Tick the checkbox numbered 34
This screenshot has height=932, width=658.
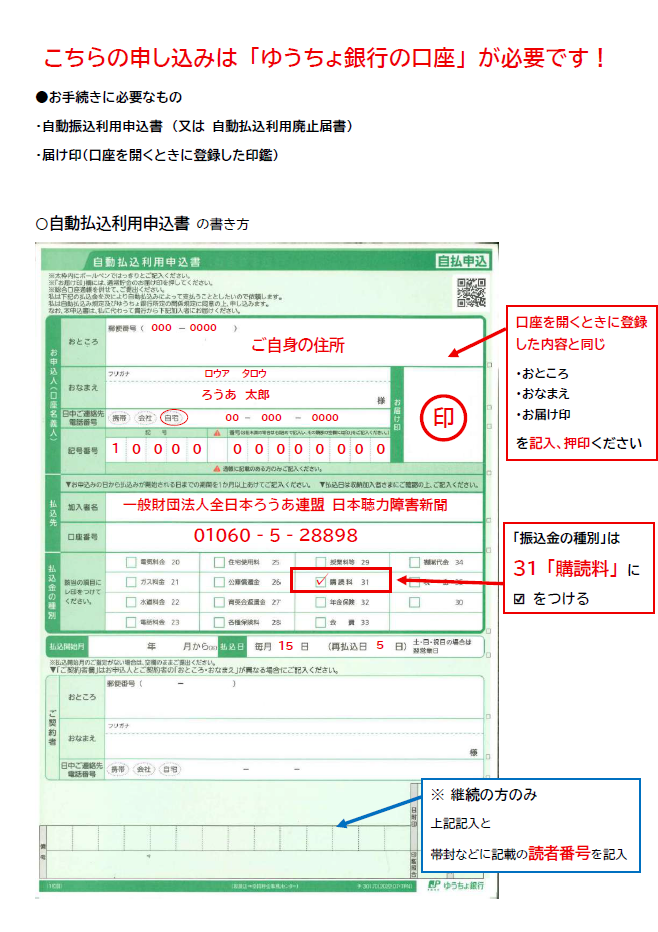pyautogui.click(x=414, y=562)
